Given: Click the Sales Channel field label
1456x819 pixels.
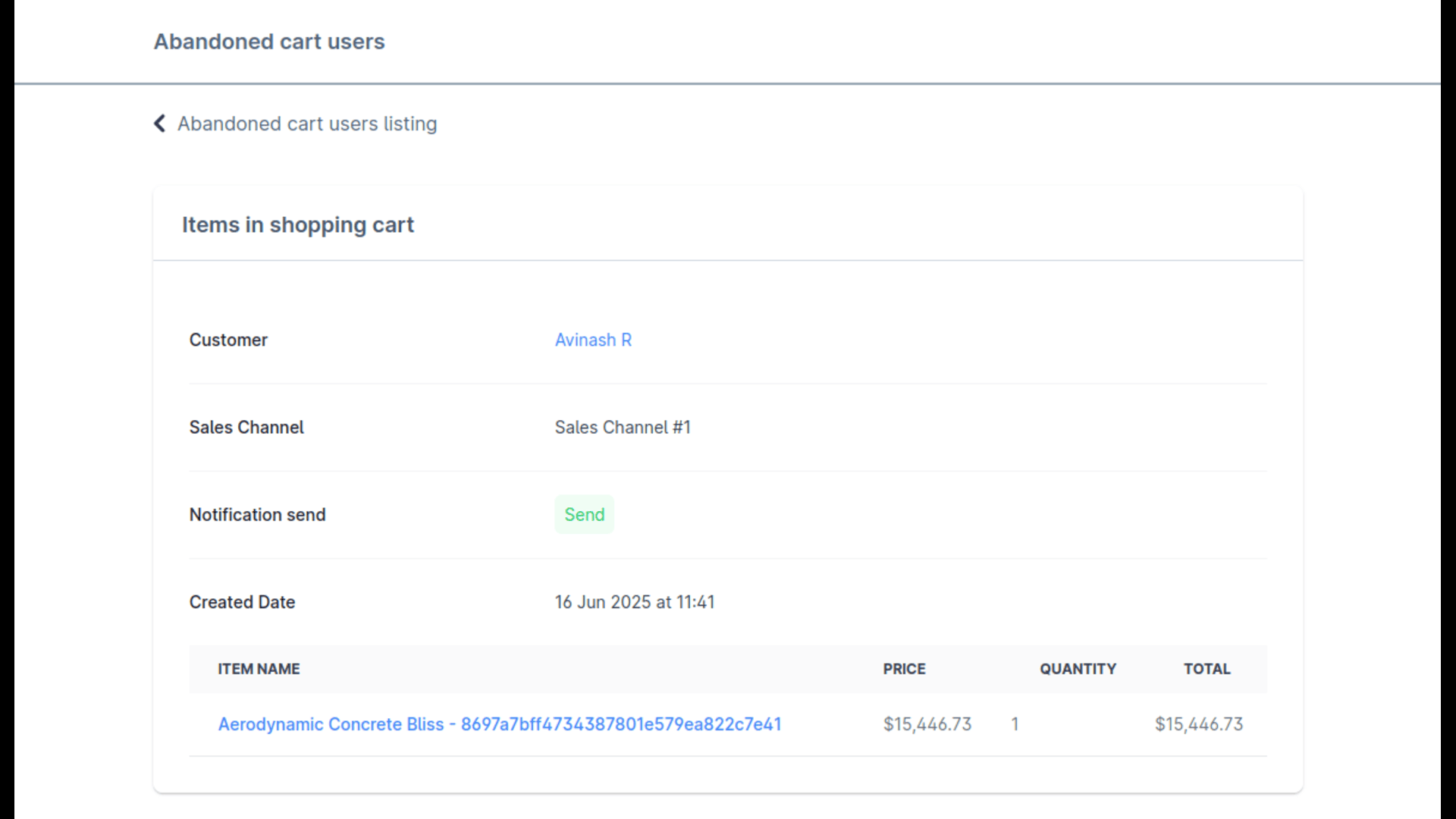Looking at the screenshot, I should pyautogui.click(x=246, y=428).
